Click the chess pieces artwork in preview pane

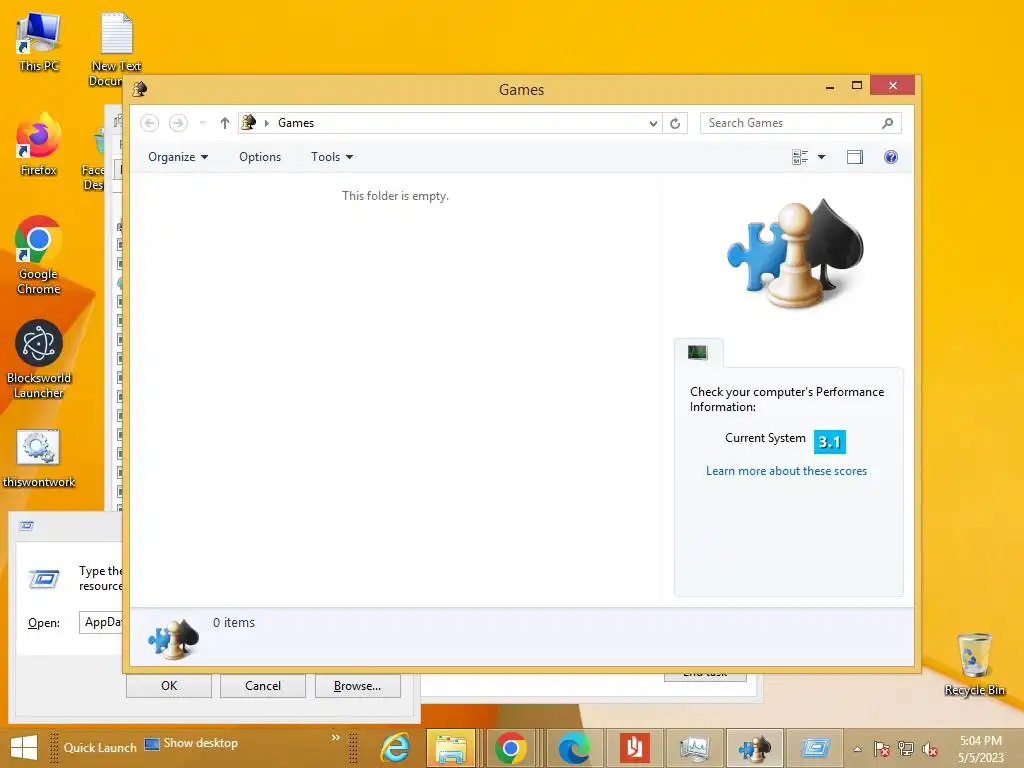795,253
